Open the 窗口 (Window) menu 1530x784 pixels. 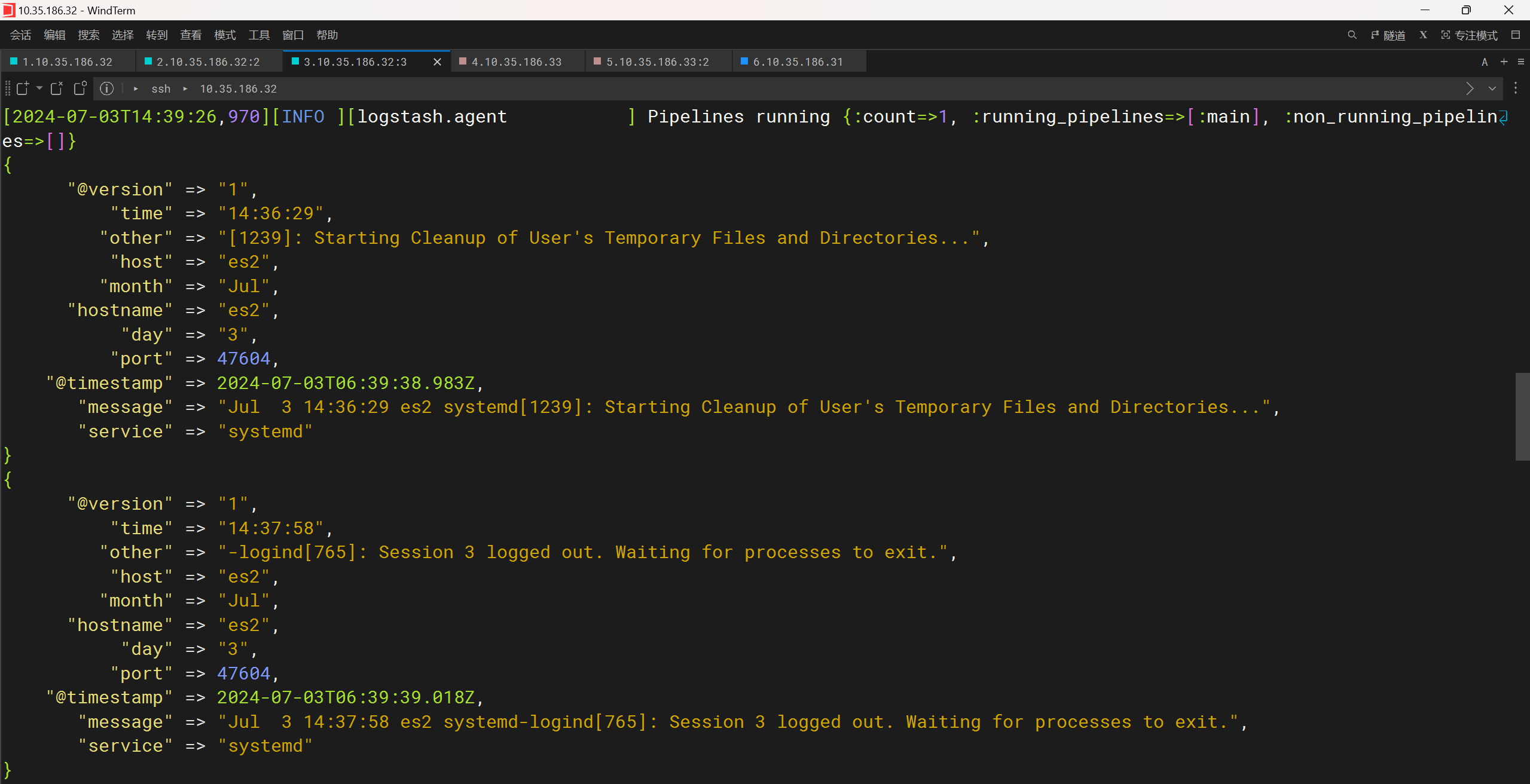[x=293, y=35]
